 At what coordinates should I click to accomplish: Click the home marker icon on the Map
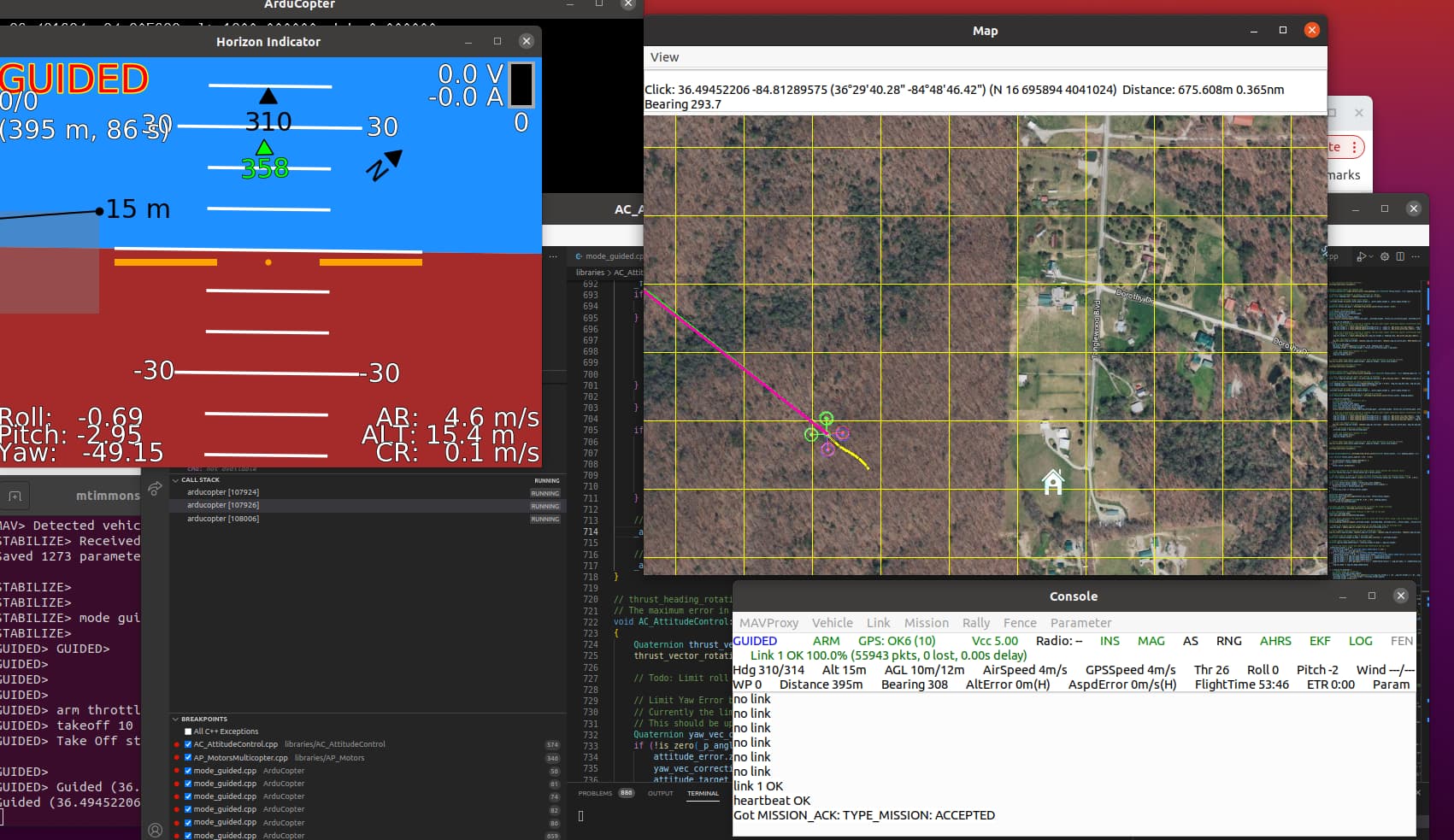[1052, 483]
